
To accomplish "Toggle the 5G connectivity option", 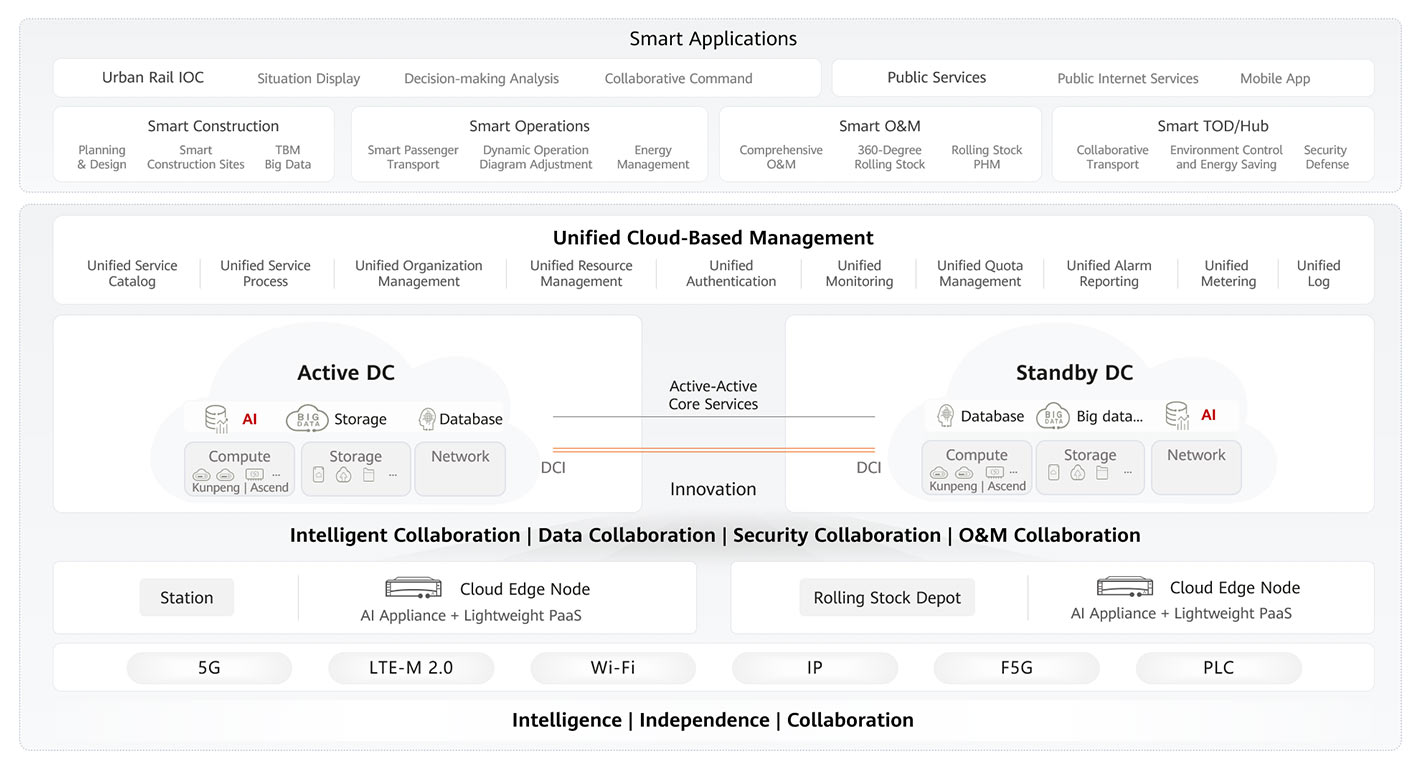I will pyautogui.click(x=209, y=668).
